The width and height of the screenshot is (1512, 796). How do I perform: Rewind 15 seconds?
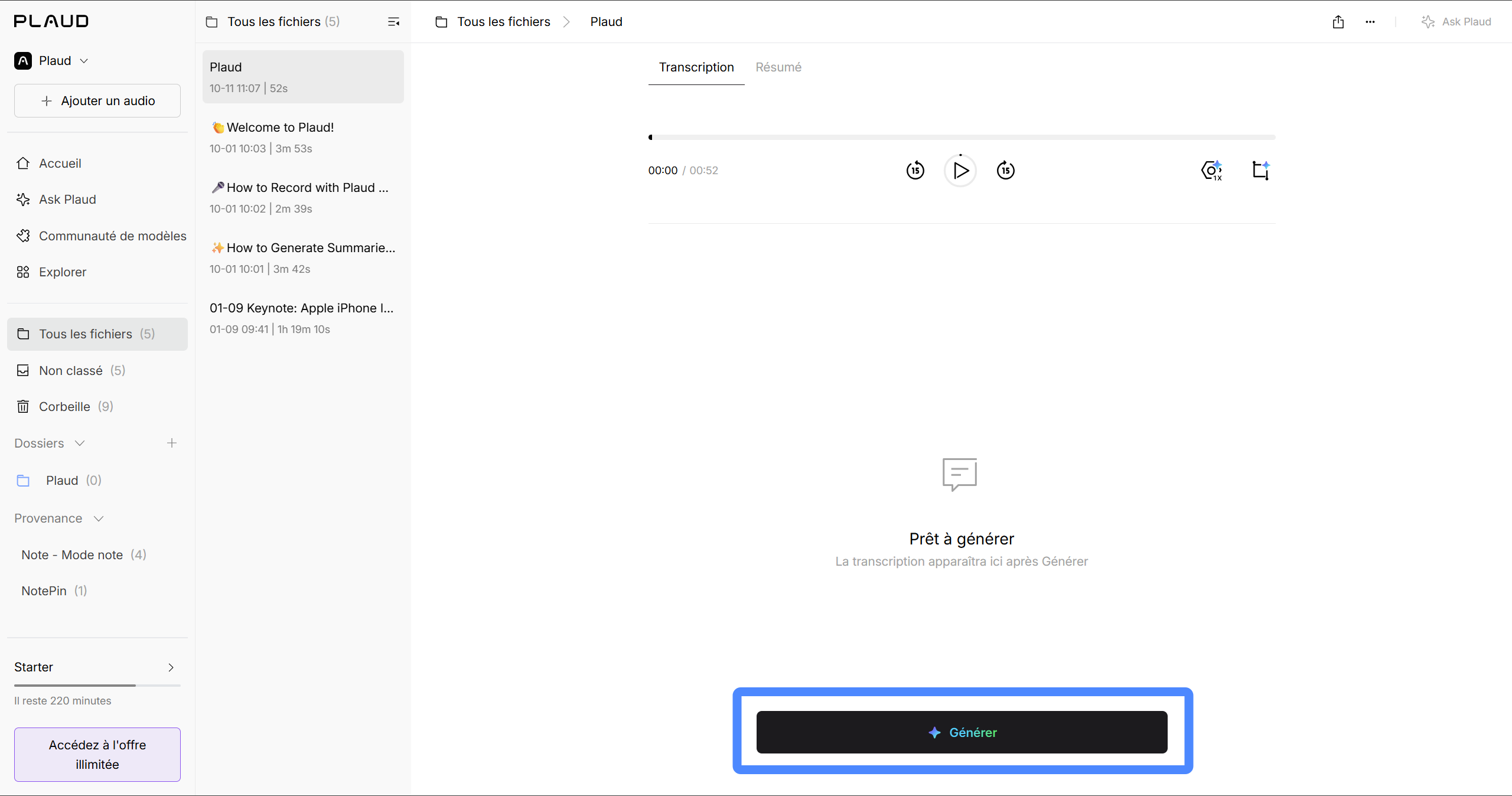tap(915, 171)
